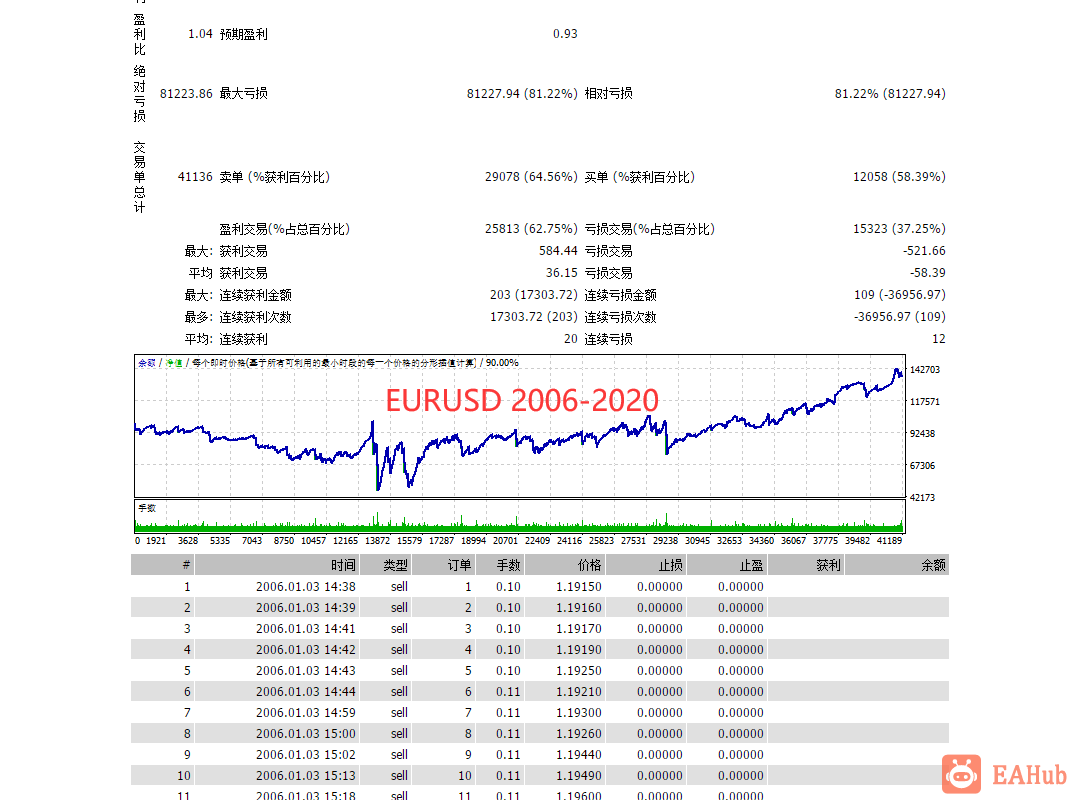This screenshot has width=1081, height=800.
Task: Select price cell 1.19210
Action: click(x=578, y=692)
